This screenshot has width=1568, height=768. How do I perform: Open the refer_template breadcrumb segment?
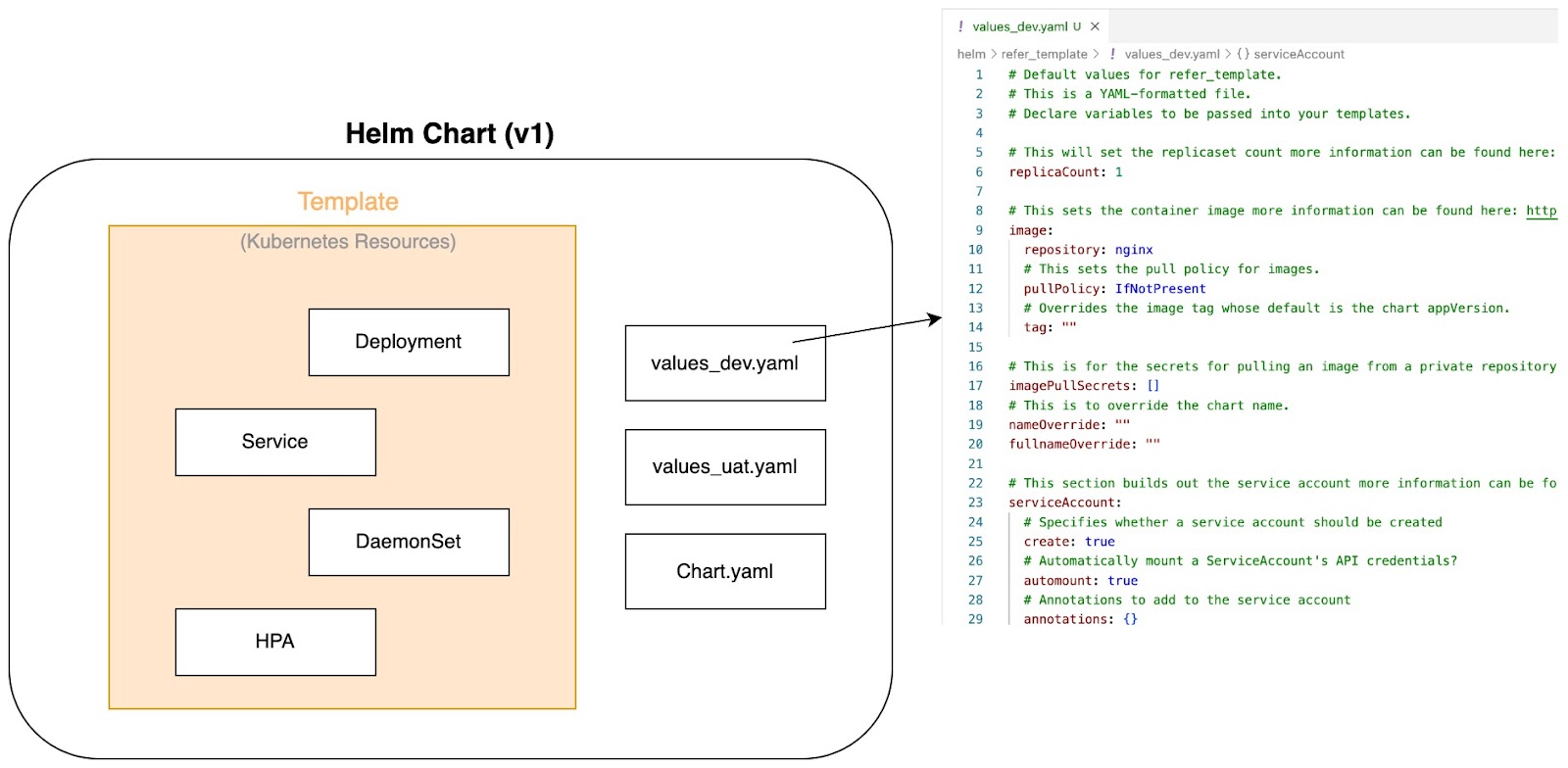click(1044, 54)
